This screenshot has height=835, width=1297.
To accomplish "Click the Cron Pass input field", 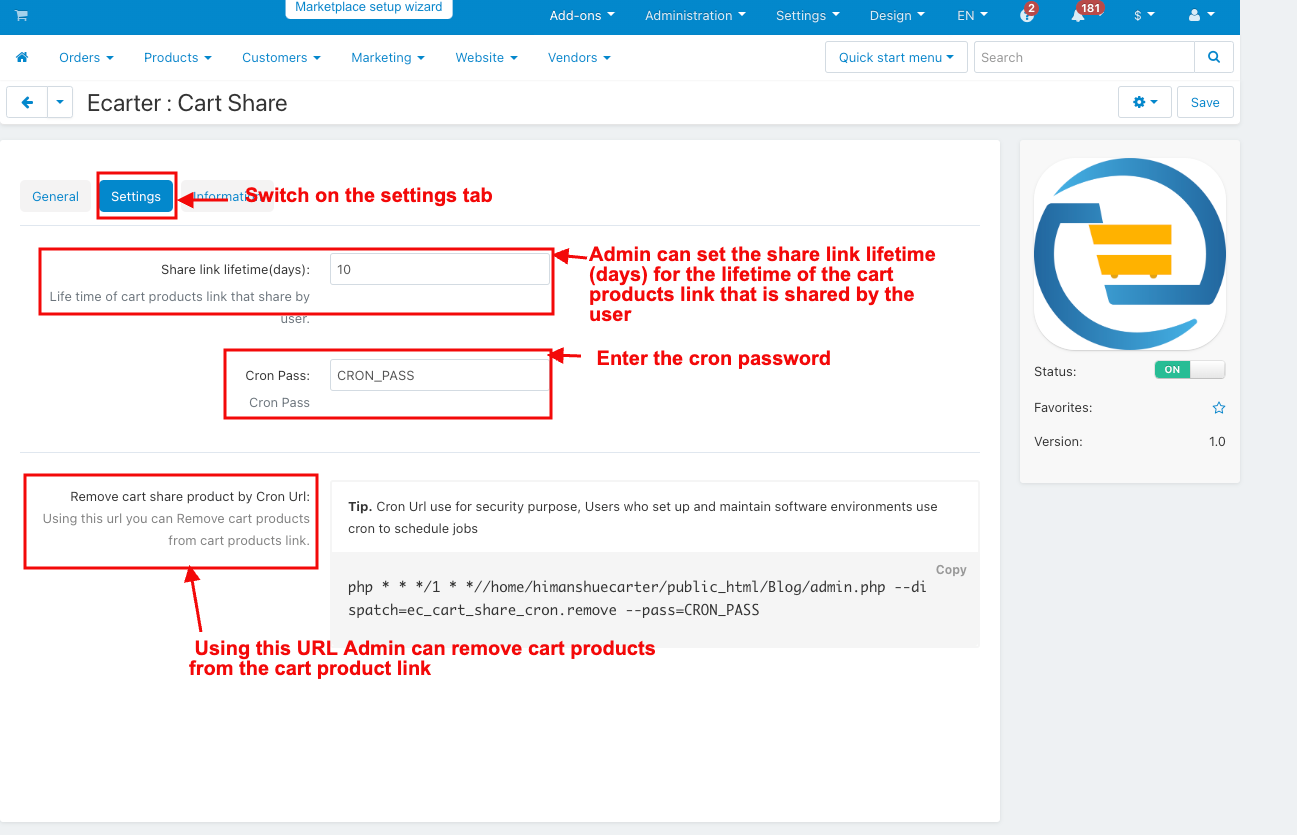I will pos(439,376).
